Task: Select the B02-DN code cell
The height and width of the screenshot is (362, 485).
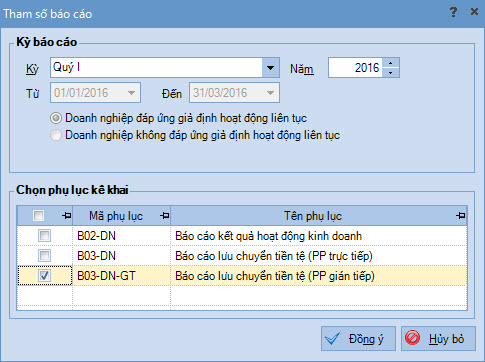Action: pos(121,236)
